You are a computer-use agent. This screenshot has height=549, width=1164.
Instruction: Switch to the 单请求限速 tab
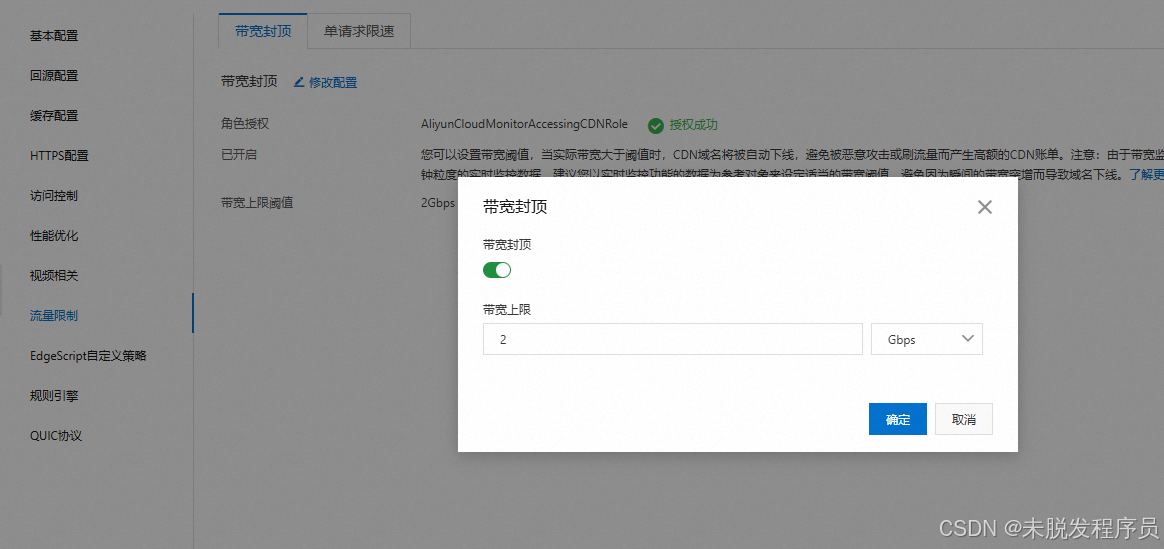coord(359,32)
